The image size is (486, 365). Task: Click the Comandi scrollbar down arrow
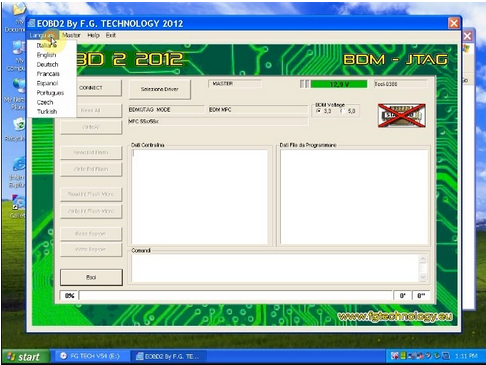click(423, 277)
